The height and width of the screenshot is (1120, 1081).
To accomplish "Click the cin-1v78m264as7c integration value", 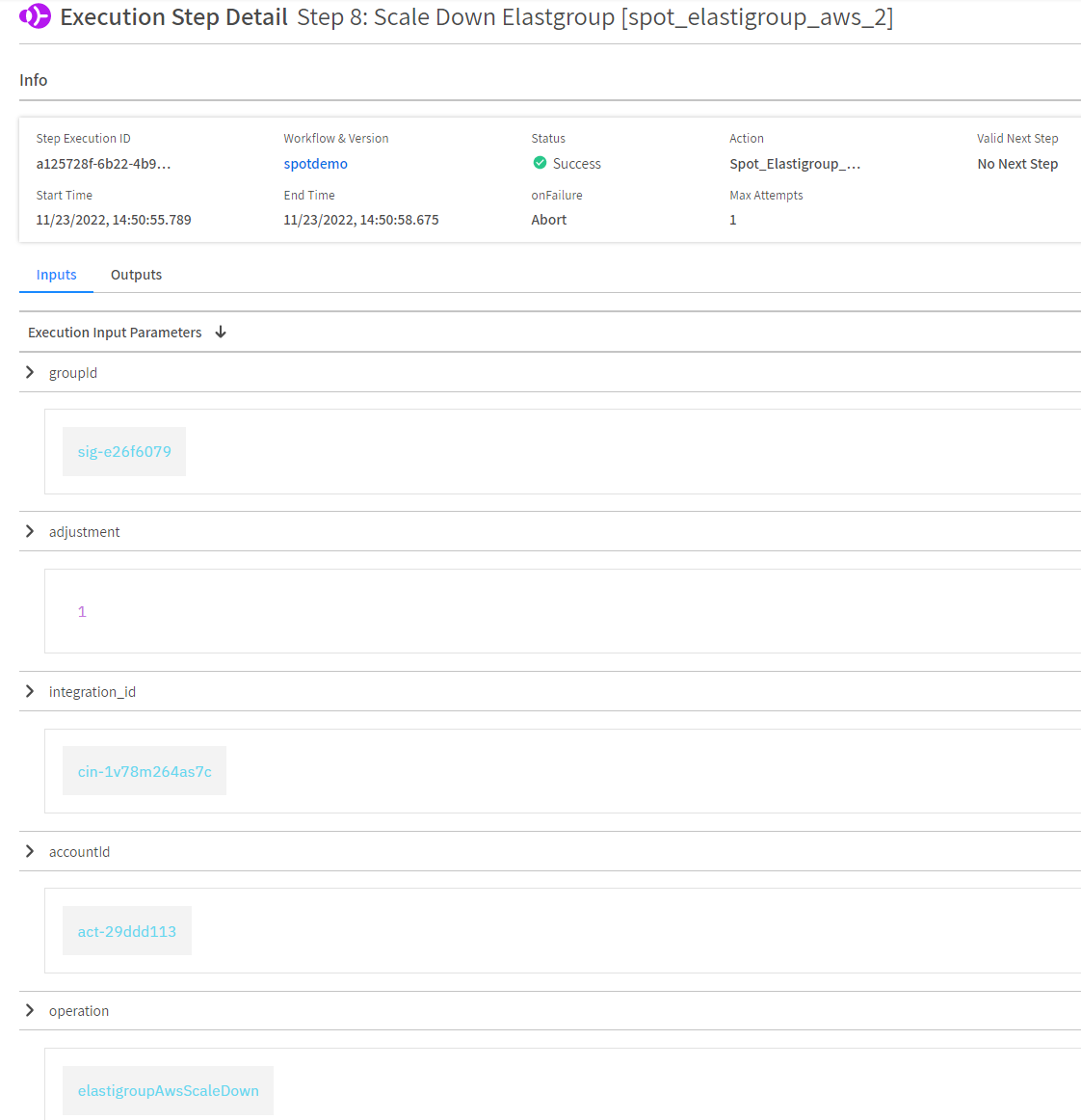I will tap(145, 771).
